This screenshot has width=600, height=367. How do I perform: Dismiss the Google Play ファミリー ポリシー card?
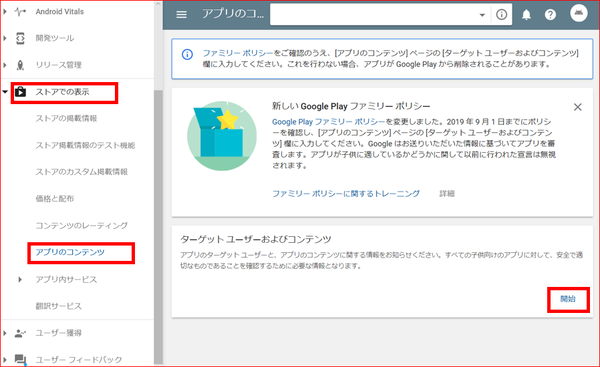pos(577,107)
